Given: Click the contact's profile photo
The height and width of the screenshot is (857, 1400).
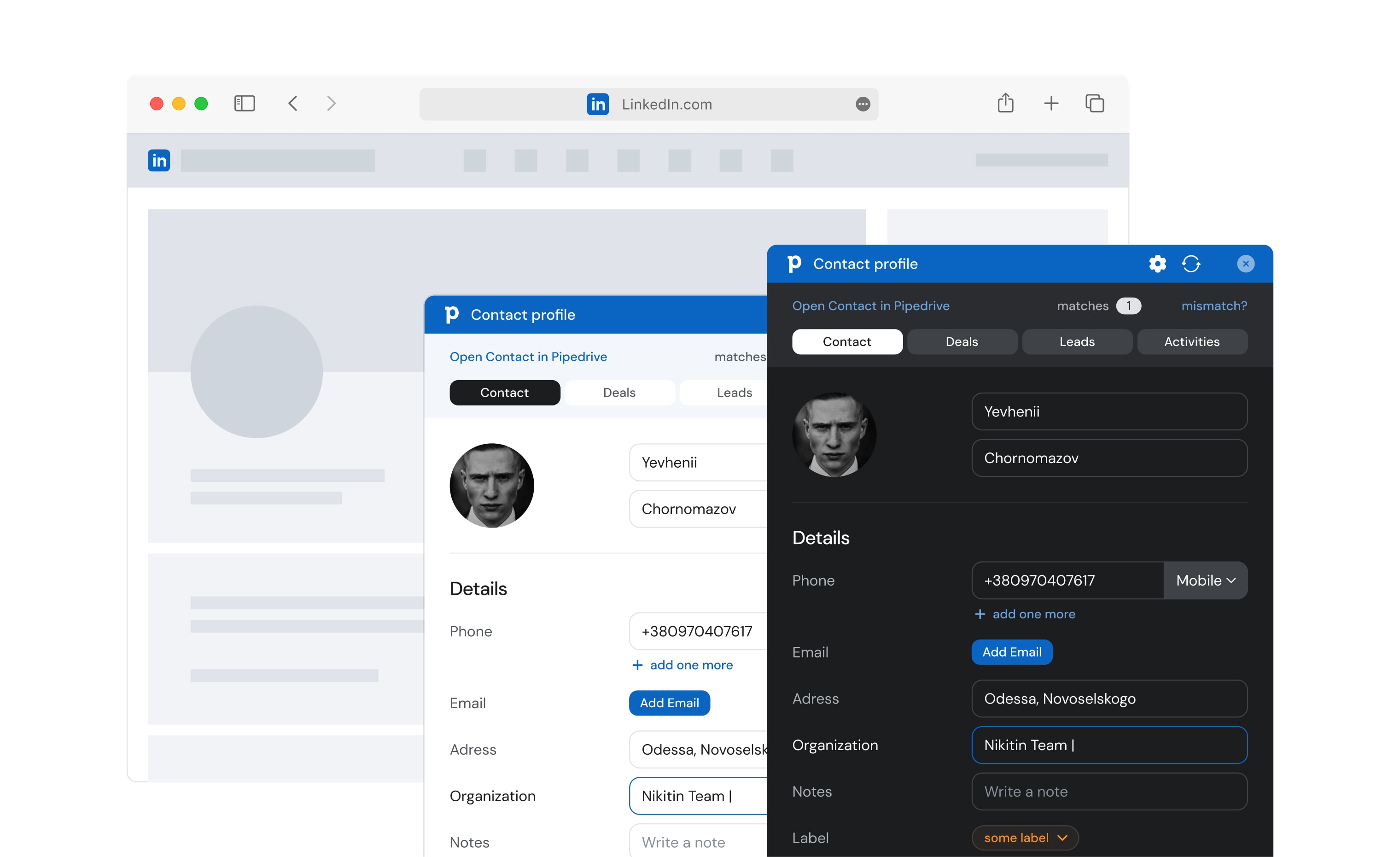Looking at the screenshot, I should [x=834, y=434].
